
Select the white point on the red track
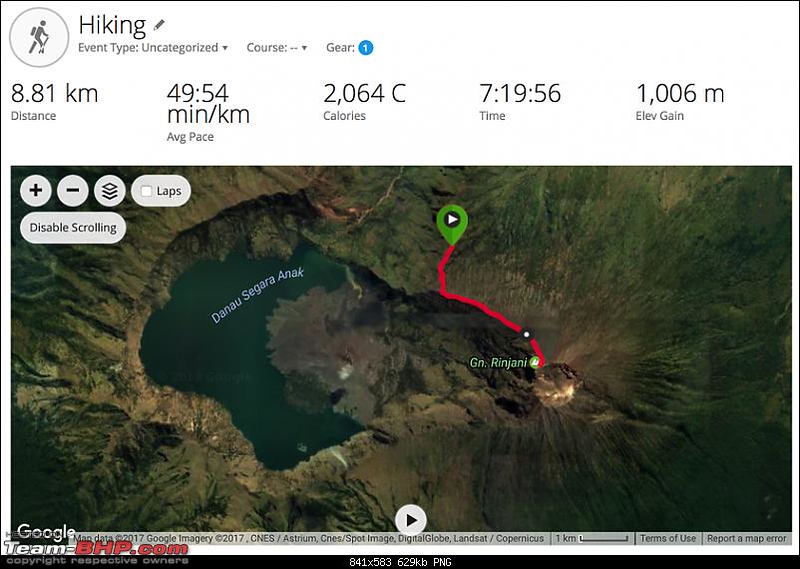coord(527,335)
